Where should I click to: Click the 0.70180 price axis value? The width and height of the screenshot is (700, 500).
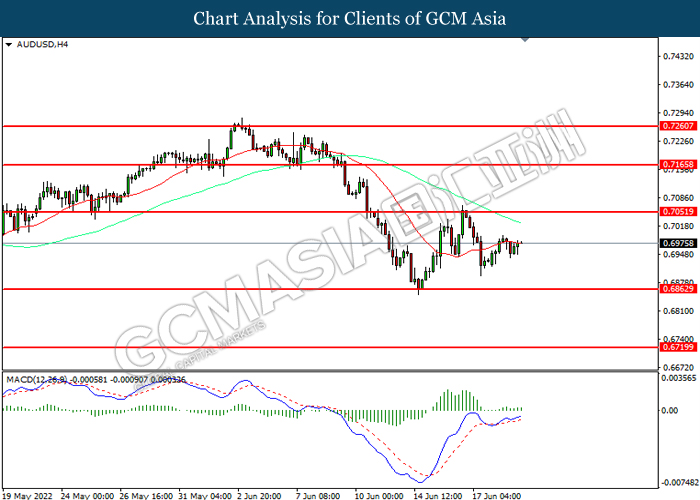679,226
